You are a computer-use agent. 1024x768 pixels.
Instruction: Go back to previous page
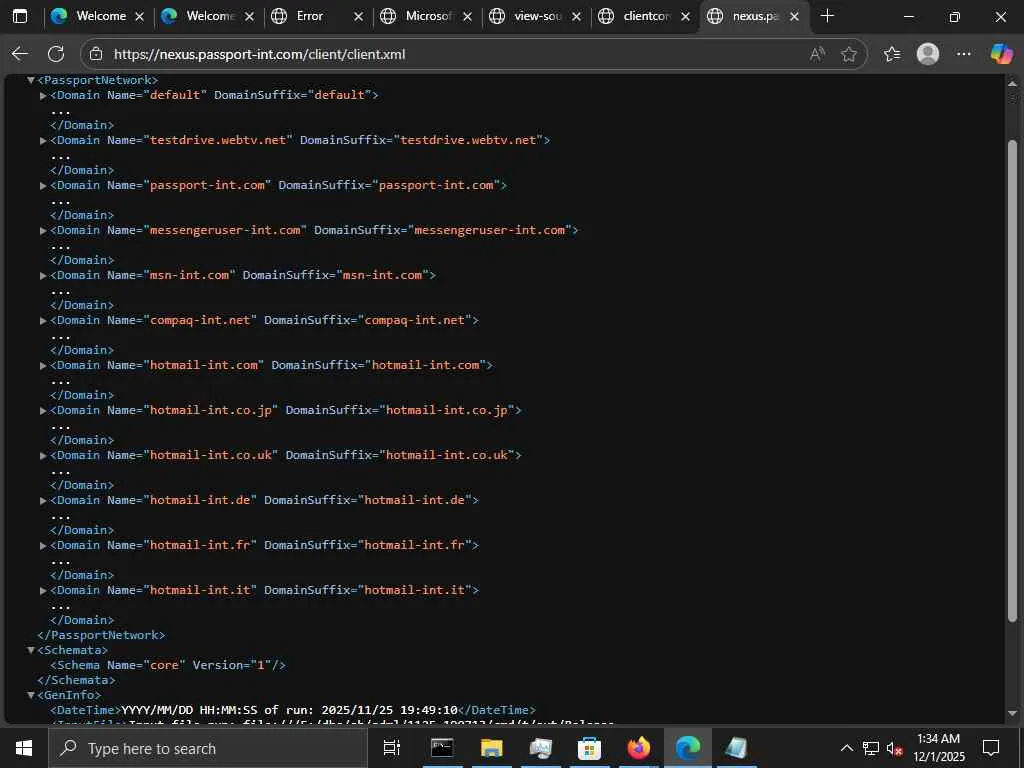(20, 54)
